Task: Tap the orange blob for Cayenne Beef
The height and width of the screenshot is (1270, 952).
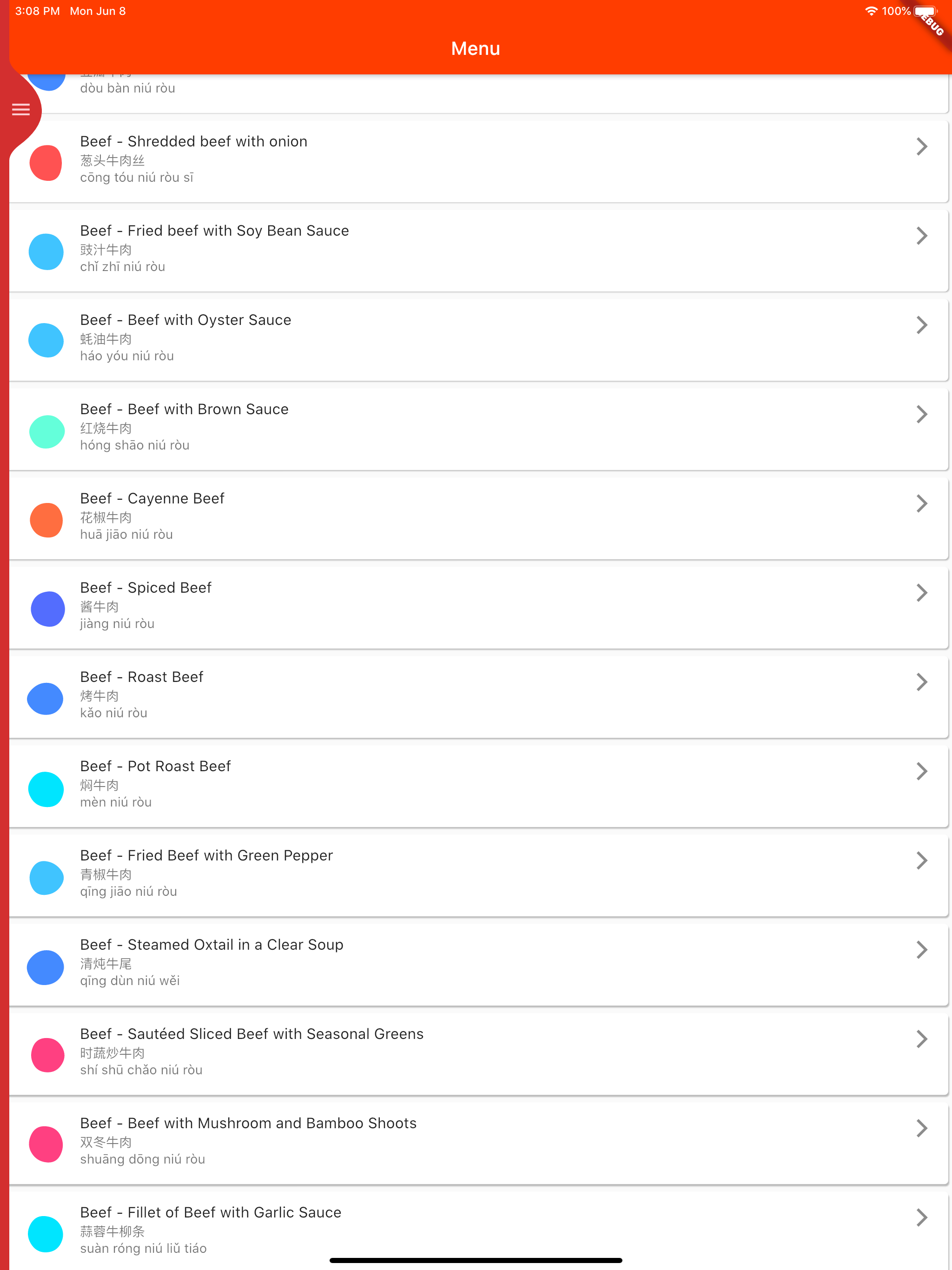Action: point(46,520)
